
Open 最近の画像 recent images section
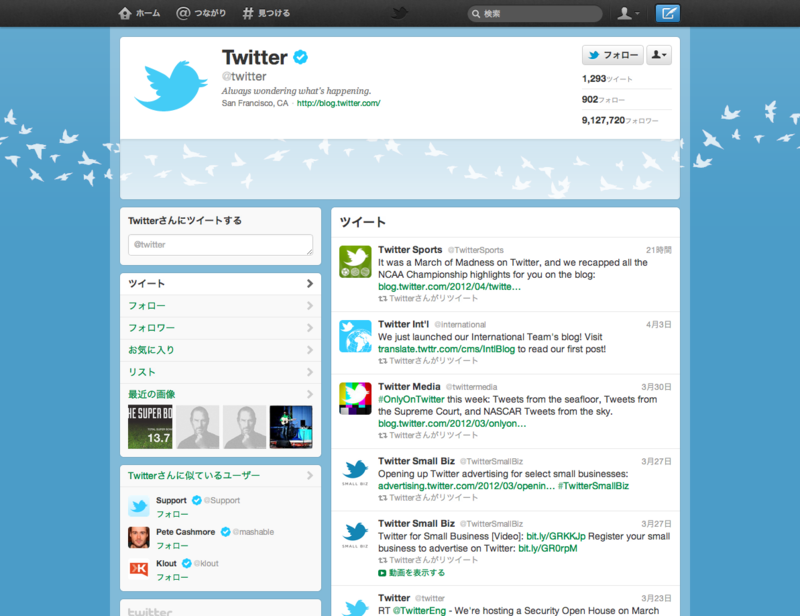[220, 394]
